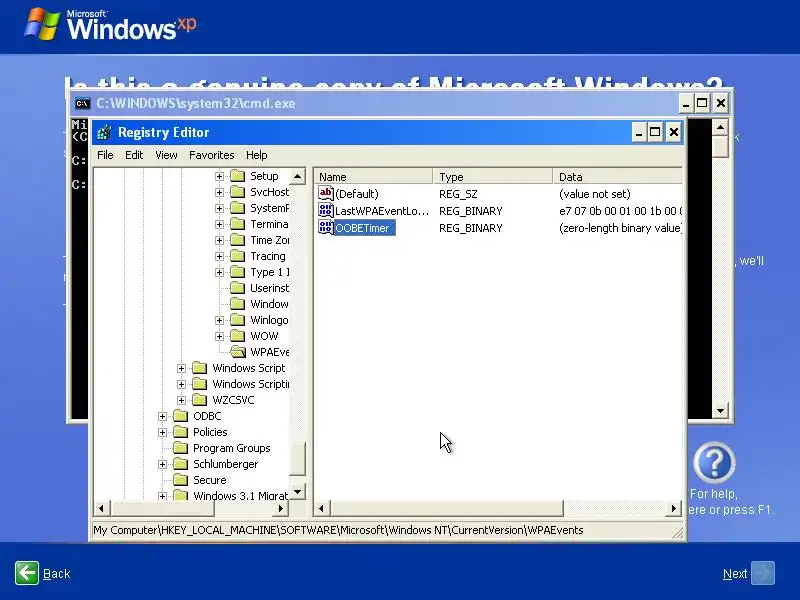Screen dimensions: 800x600
Task: Expand the WZCSVC registry key
Action: coord(182,401)
